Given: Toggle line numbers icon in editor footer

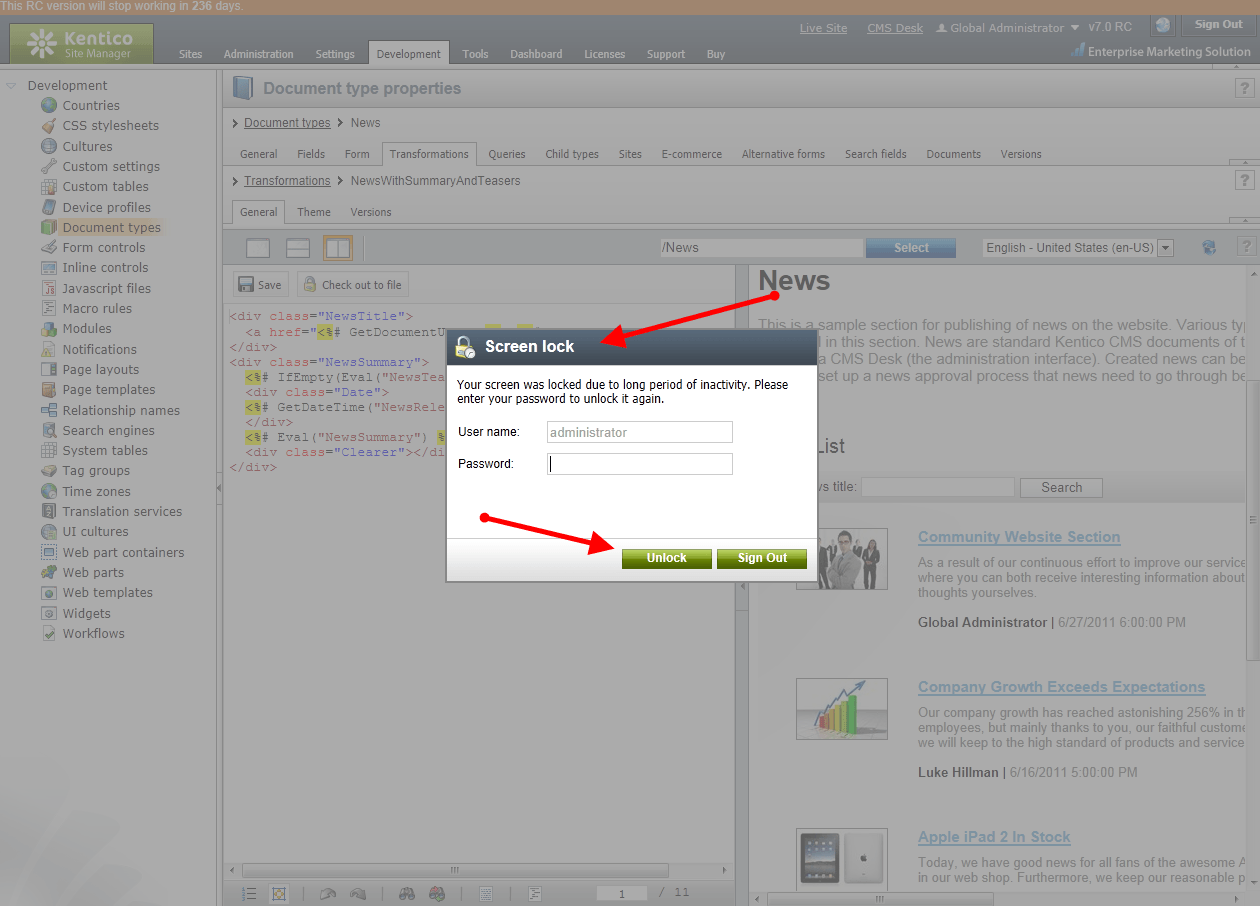Looking at the screenshot, I should (250, 894).
